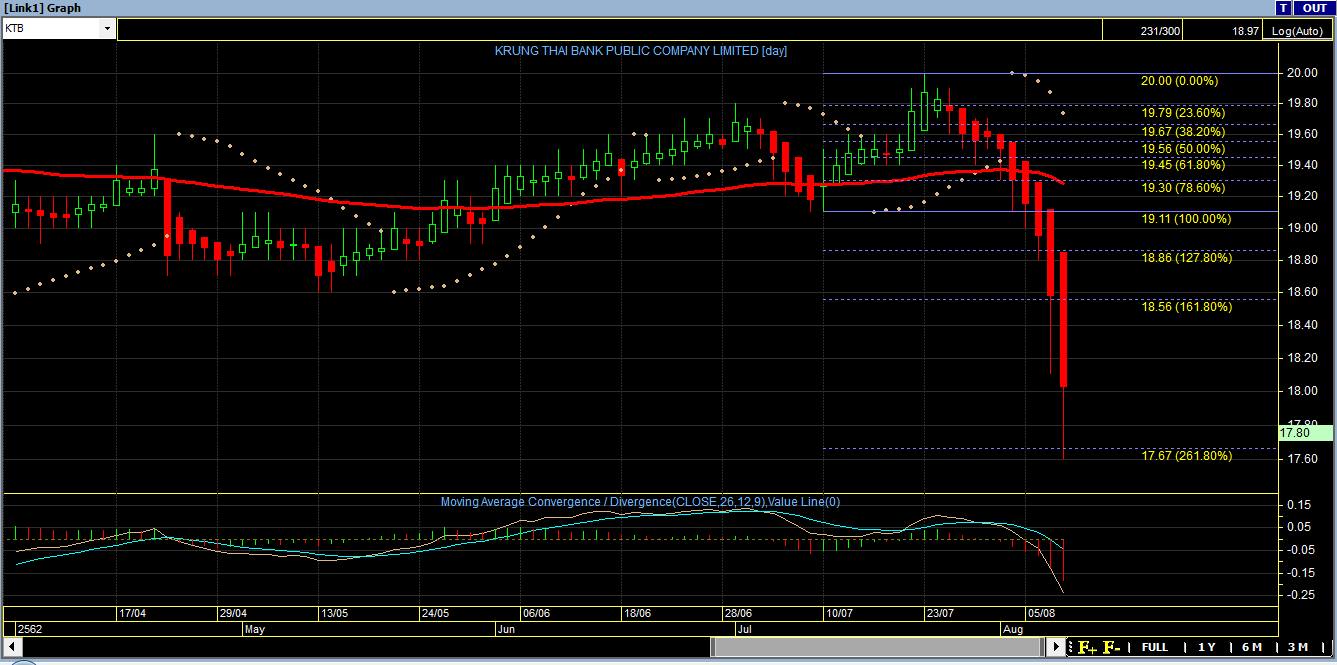This screenshot has height=665, width=1337.
Task: Click the 10/07 date marker
Action: 838,613
